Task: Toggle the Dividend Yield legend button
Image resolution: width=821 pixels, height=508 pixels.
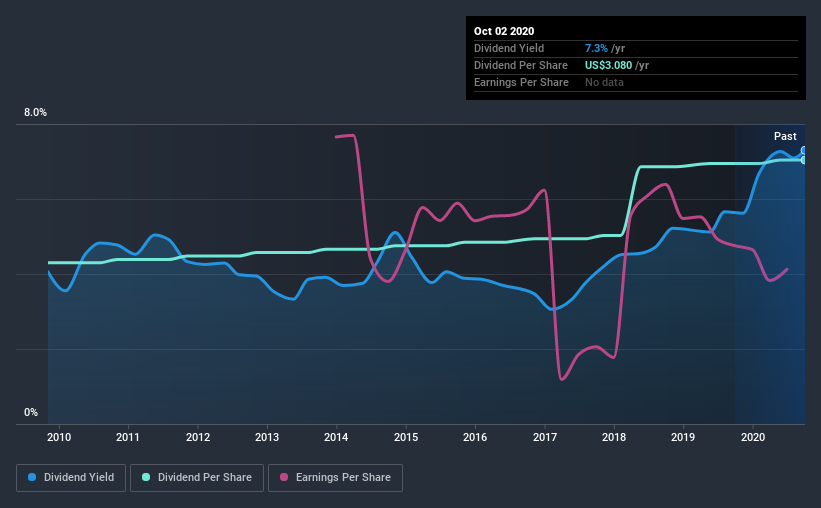Action: 71,478
